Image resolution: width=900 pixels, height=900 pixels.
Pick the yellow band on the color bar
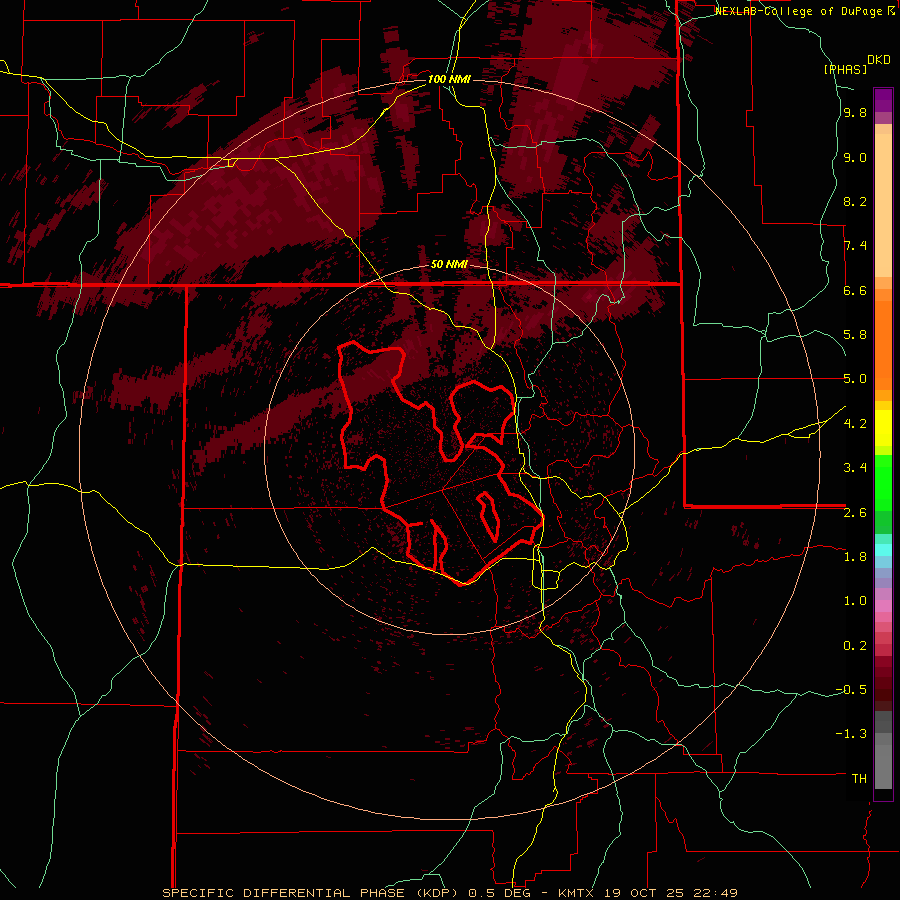pyautogui.click(x=883, y=428)
